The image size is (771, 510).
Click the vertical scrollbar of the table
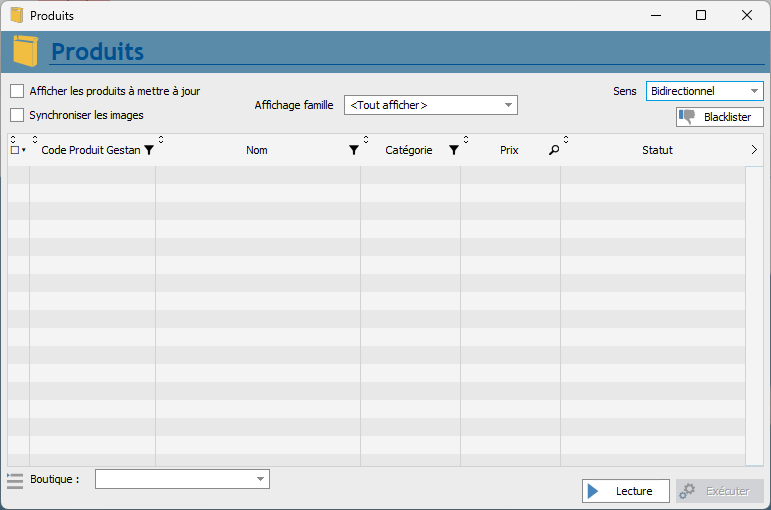tap(754, 316)
